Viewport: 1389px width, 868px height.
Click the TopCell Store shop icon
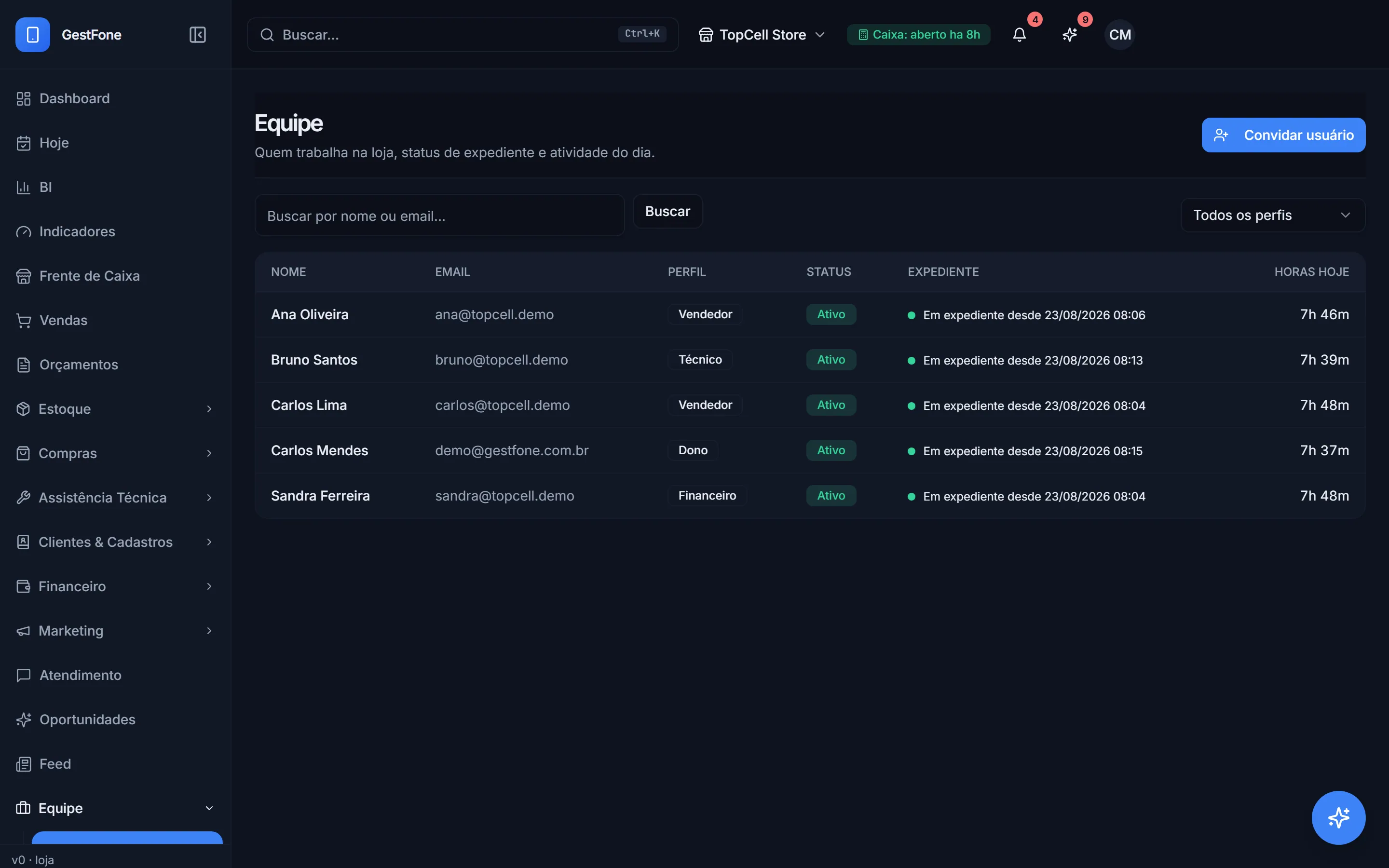pos(706,34)
